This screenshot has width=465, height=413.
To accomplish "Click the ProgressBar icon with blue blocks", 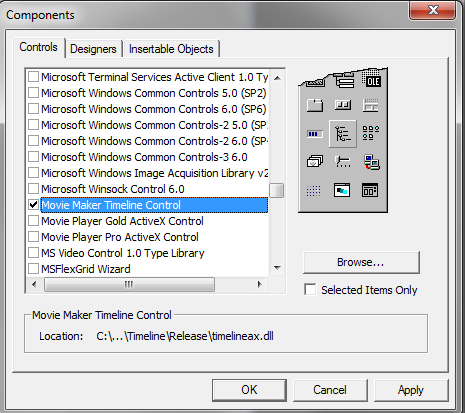I will coord(315,134).
